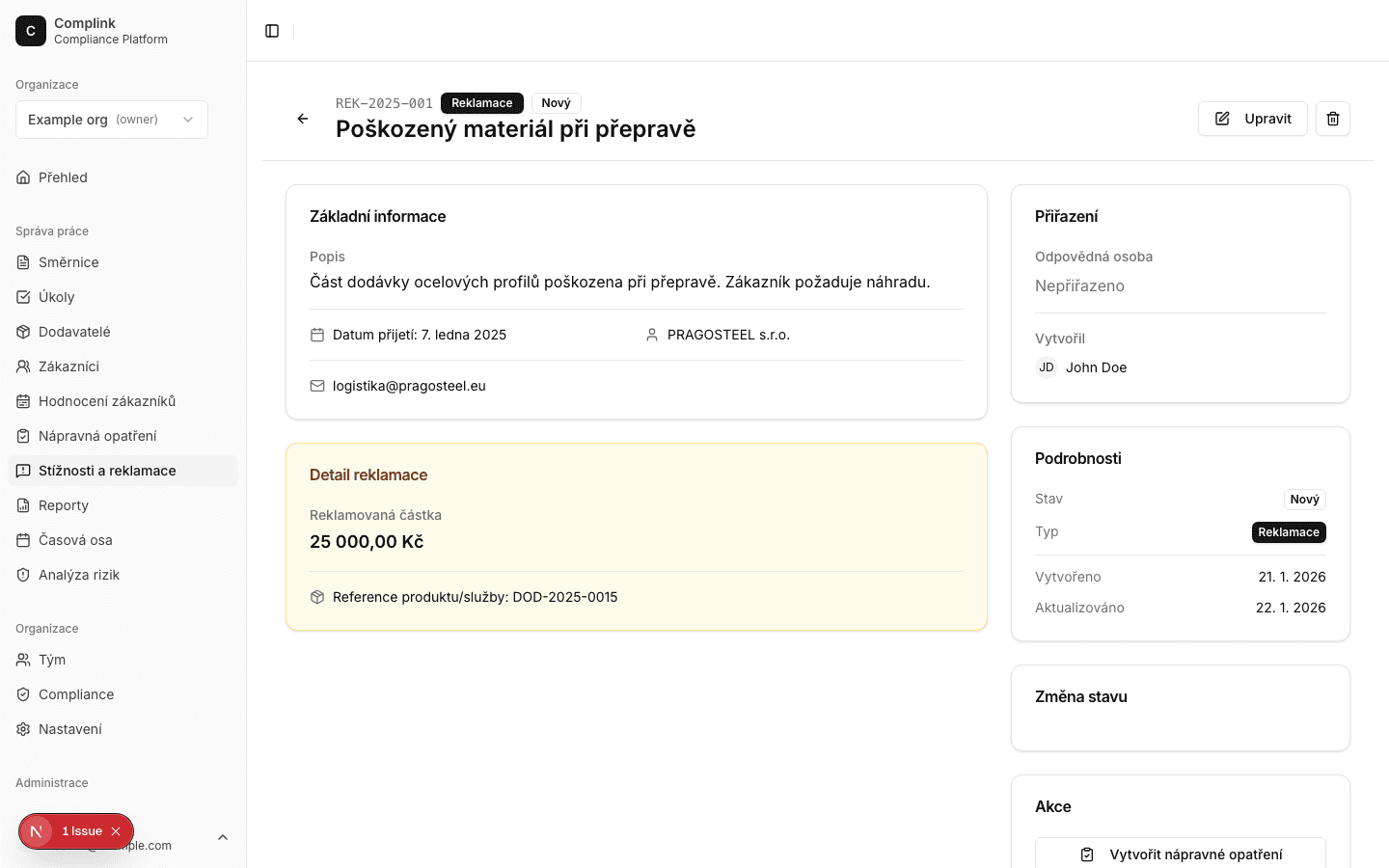Delete complaint with trash icon
The height and width of the screenshot is (868, 1389).
pos(1332,119)
